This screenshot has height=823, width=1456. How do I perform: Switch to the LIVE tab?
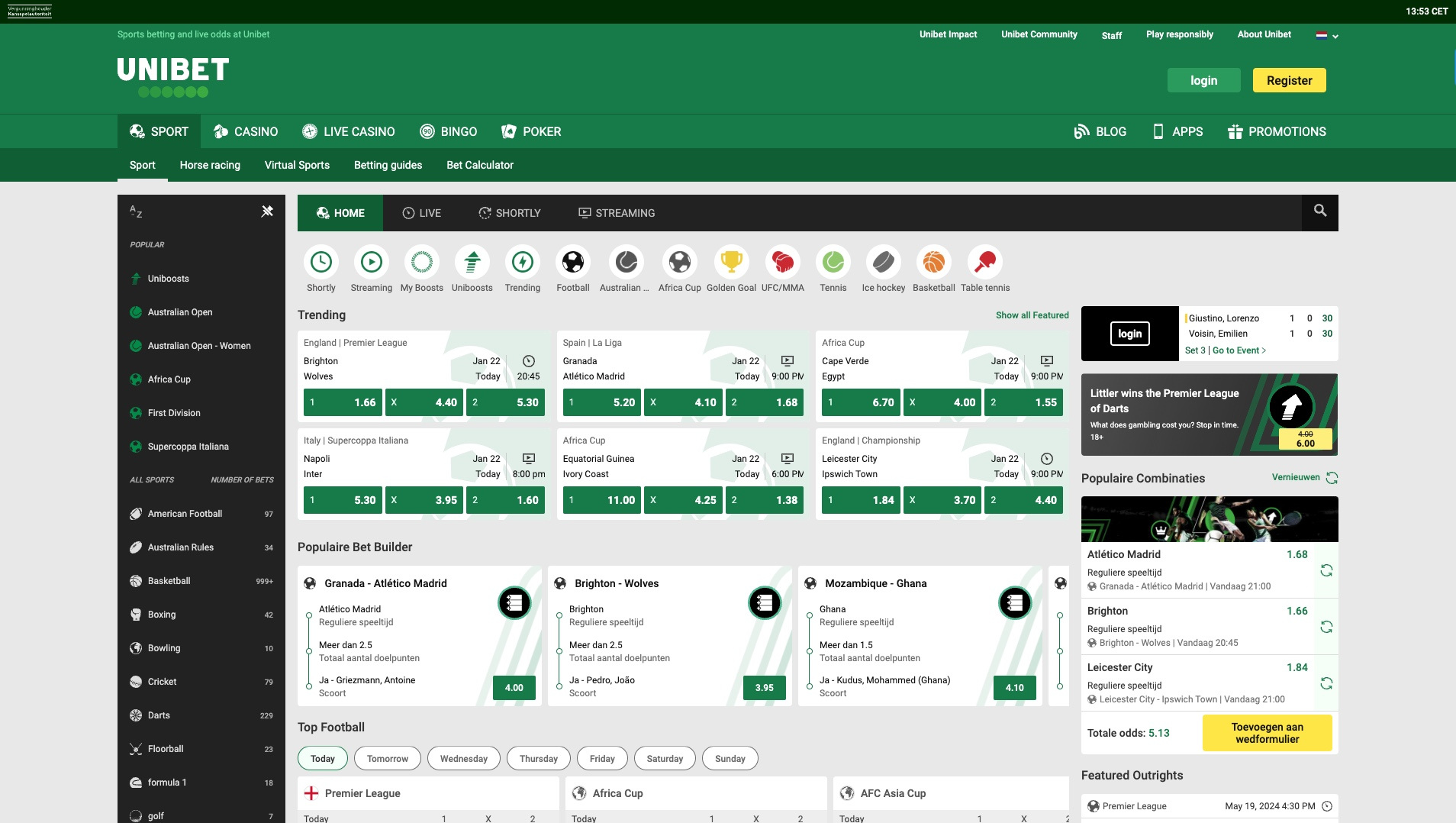(x=422, y=213)
